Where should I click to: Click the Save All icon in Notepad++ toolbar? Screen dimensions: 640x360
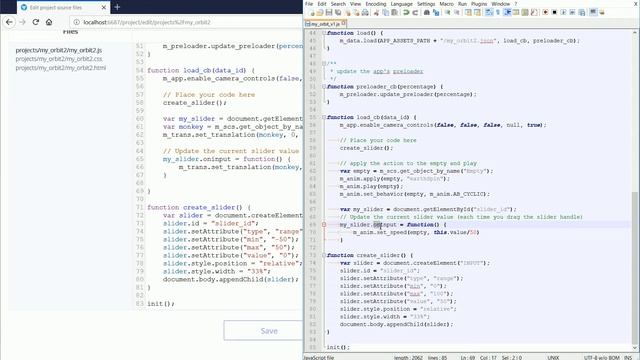338,13
